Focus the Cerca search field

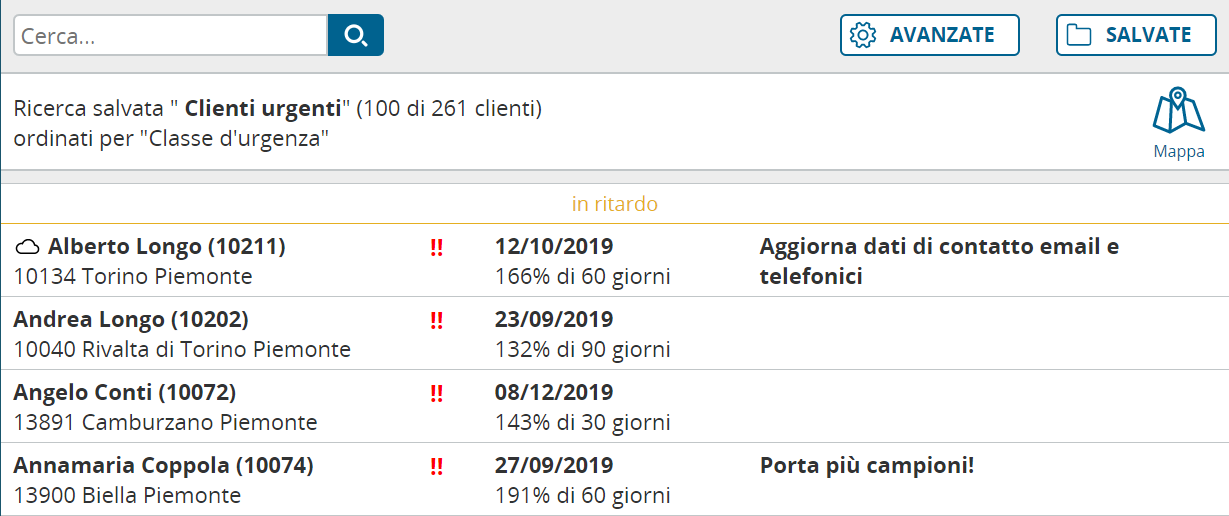click(170, 35)
